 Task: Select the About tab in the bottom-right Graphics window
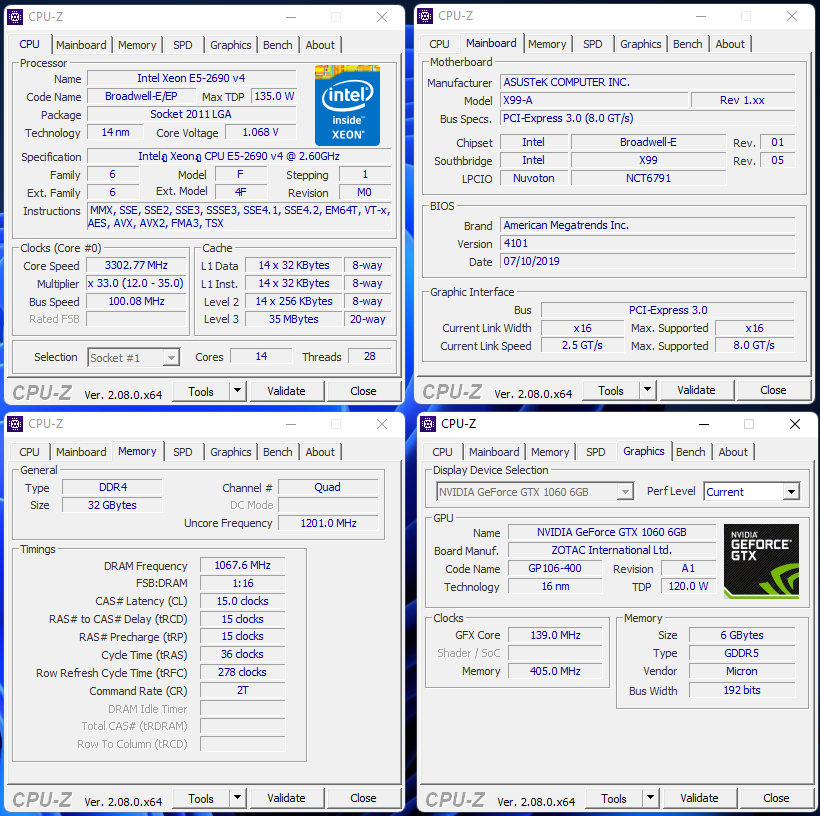tap(733, 452)
